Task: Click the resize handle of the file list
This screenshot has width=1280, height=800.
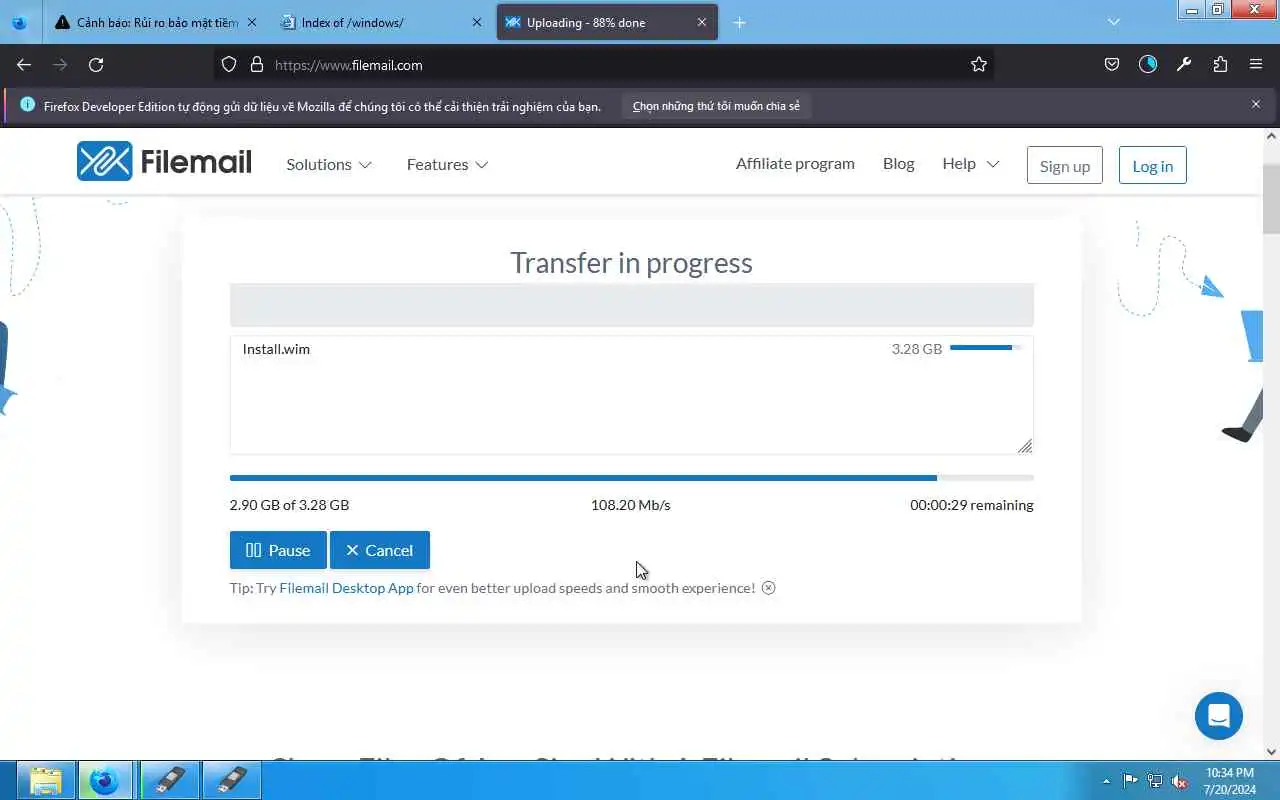Action: click(x=1025, y=446)
